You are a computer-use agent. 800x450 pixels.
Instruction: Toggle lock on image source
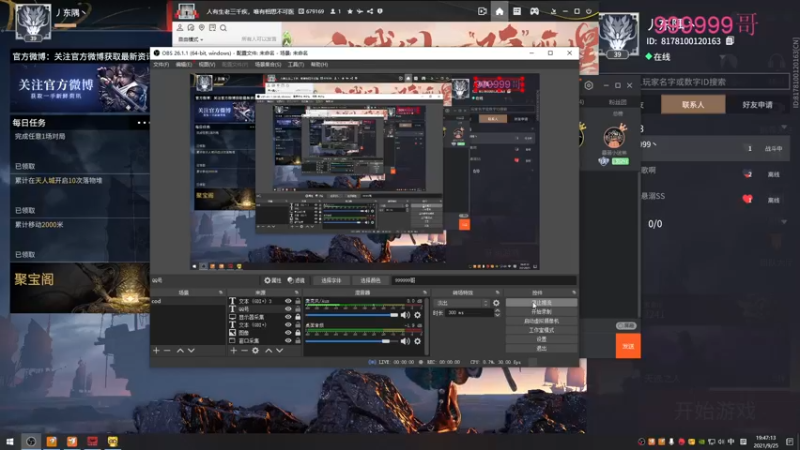(298, 333)
